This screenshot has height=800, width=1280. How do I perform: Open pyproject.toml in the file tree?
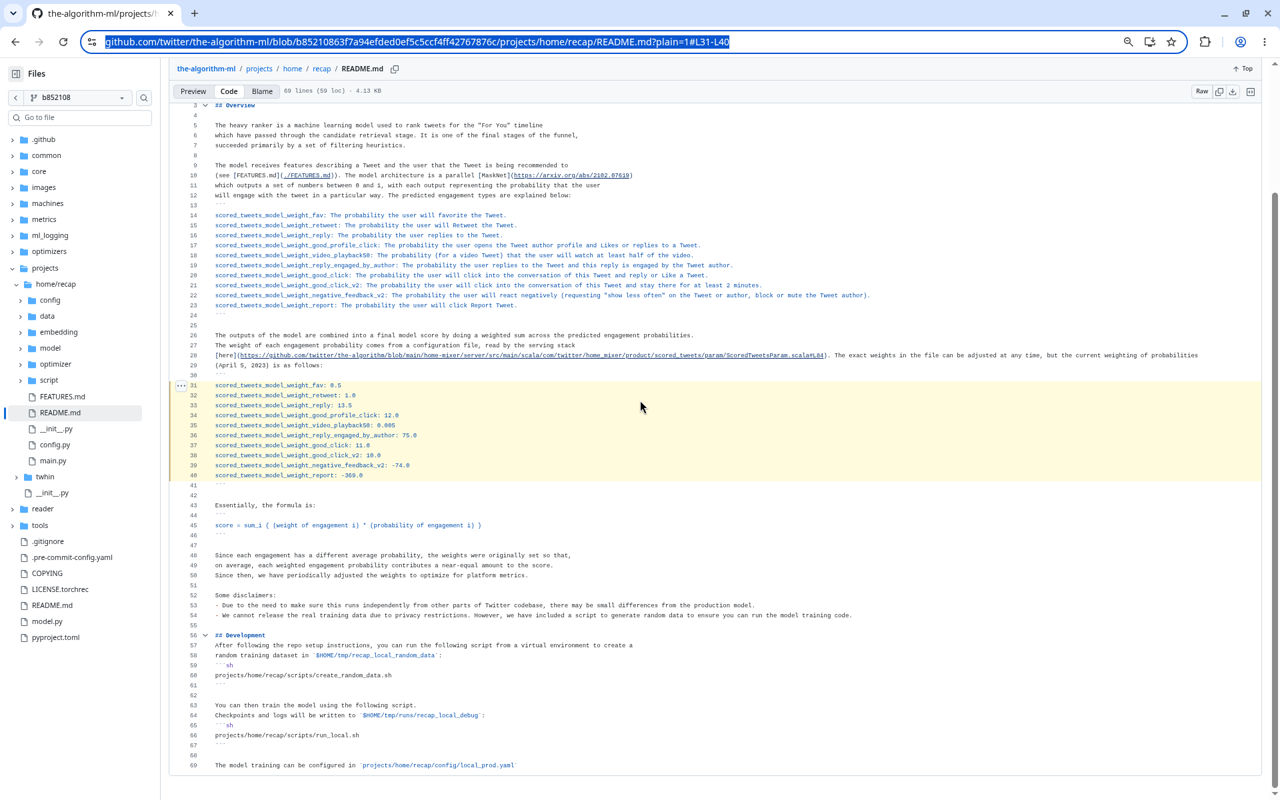tap(55, 637)
